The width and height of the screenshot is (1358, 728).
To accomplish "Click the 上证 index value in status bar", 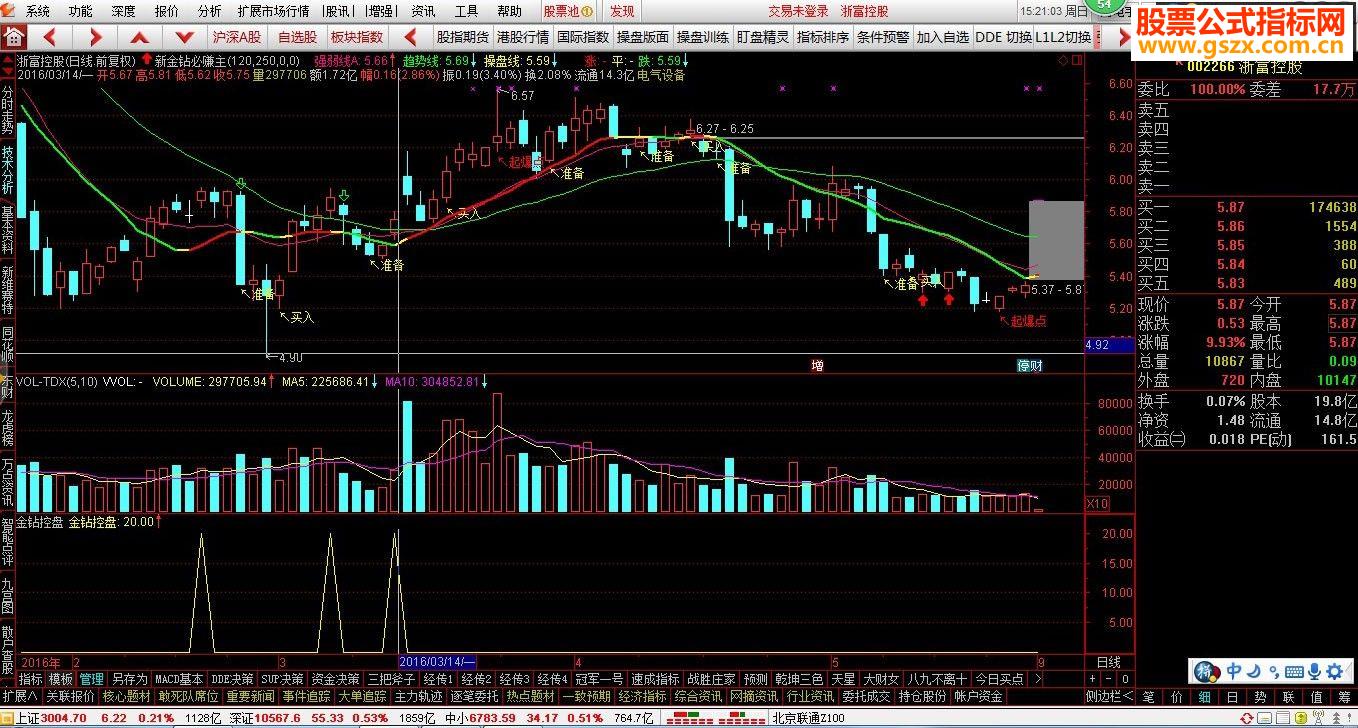I will point(64,718).
